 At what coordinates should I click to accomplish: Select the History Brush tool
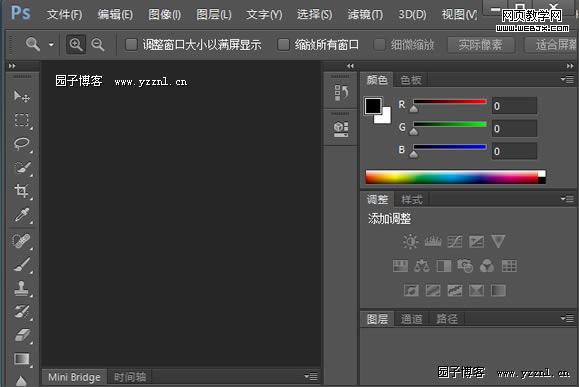click(x=21, y=312)
